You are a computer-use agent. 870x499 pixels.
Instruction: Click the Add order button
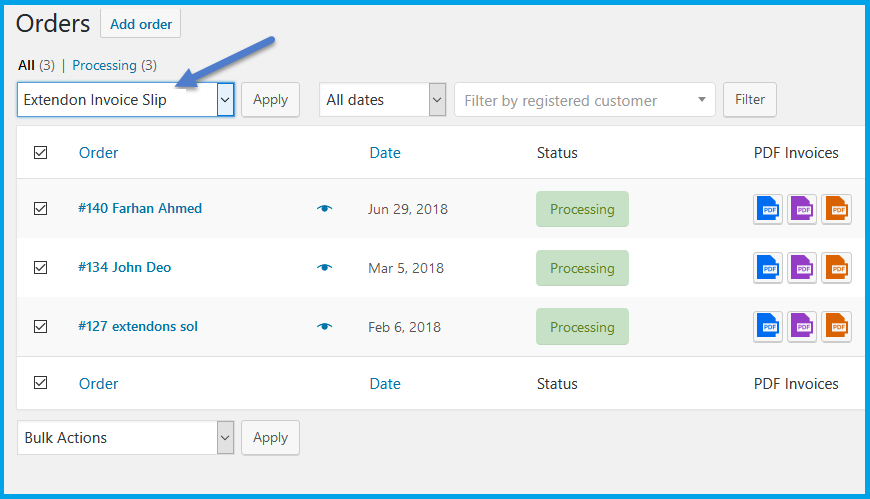140,24
